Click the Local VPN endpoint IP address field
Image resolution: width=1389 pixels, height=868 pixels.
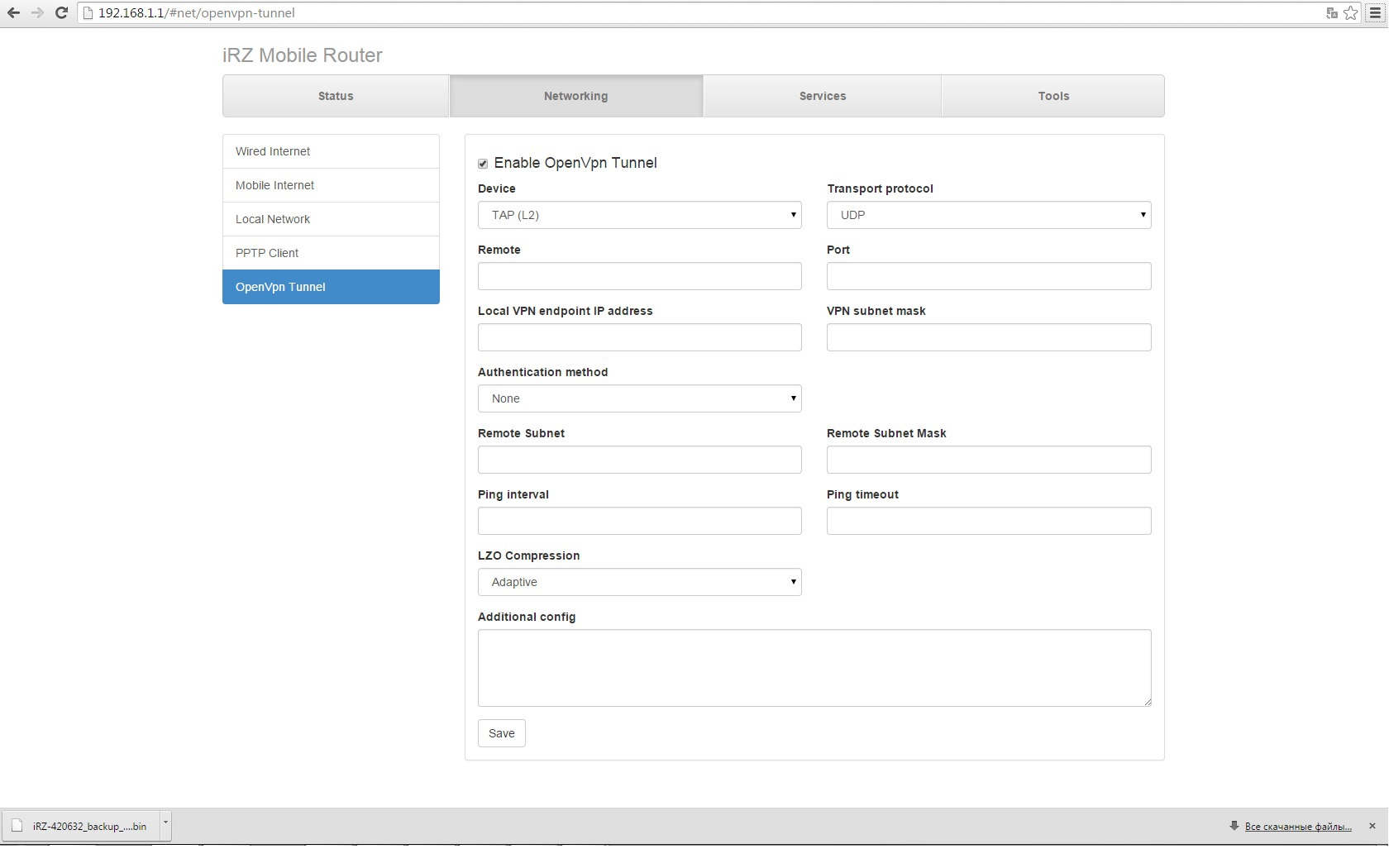coord(640,337)
